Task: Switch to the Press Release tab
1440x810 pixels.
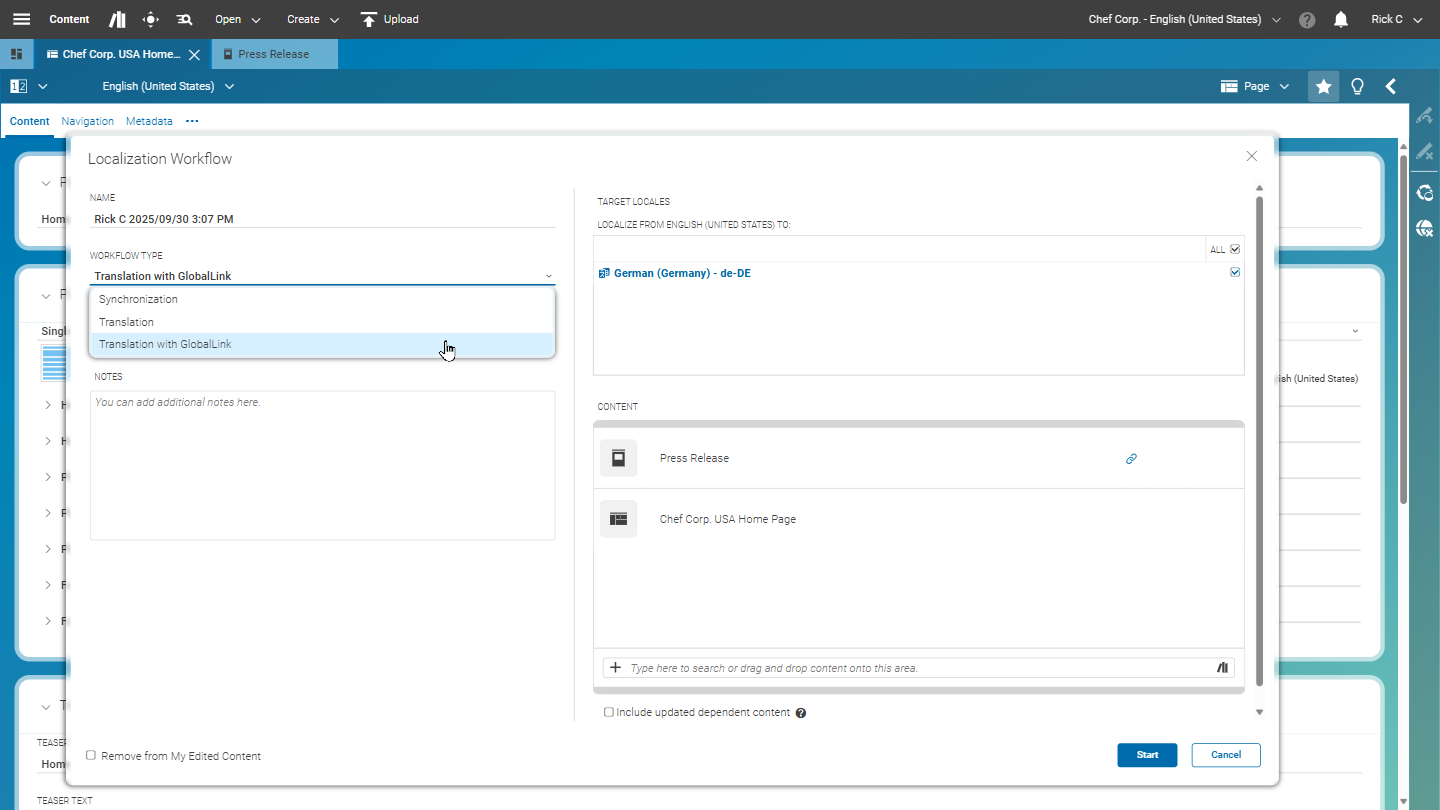Action: [273, 54]
